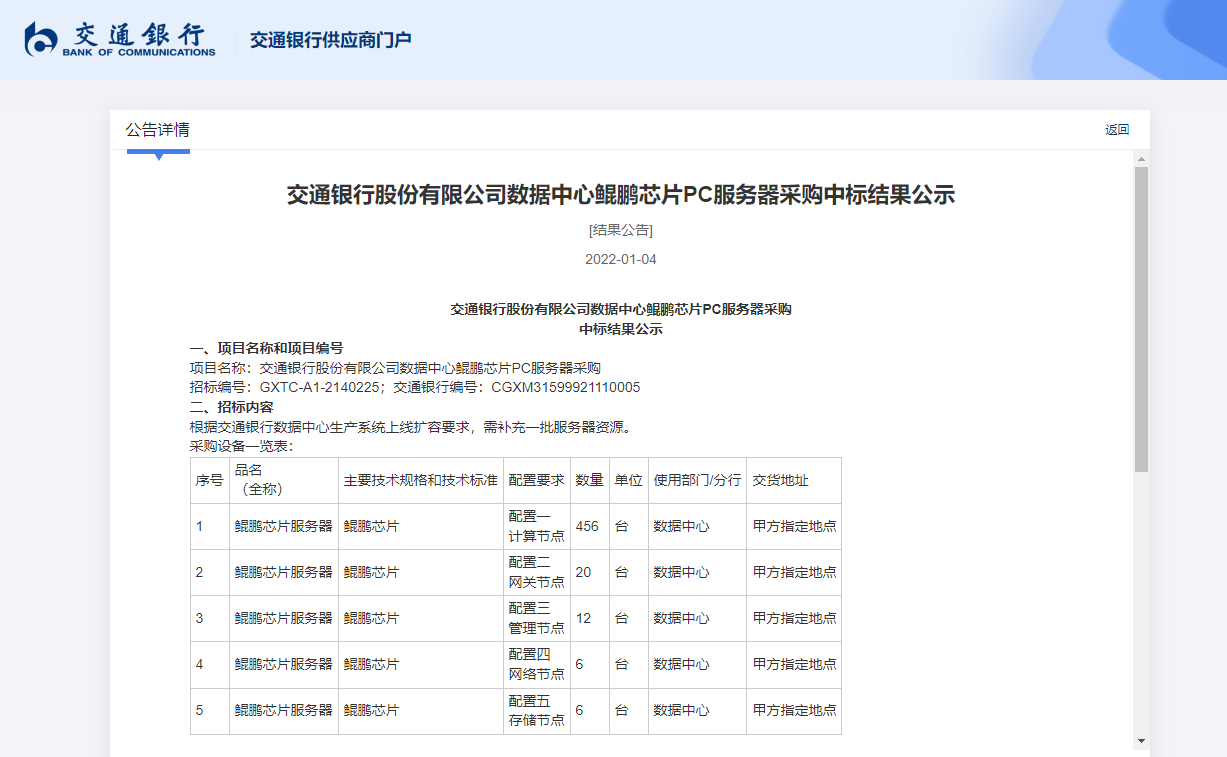This screenshot has height=757, width=1227.
Task: Click the 交通银行供应商门户 portal title
Action: (331, 40)
